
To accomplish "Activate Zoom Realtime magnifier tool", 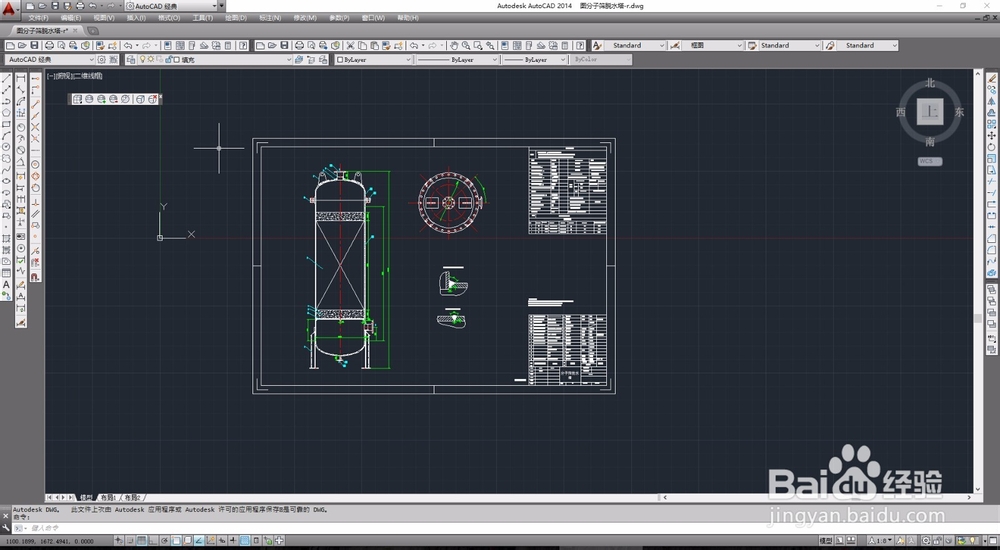I will (466, 45).
